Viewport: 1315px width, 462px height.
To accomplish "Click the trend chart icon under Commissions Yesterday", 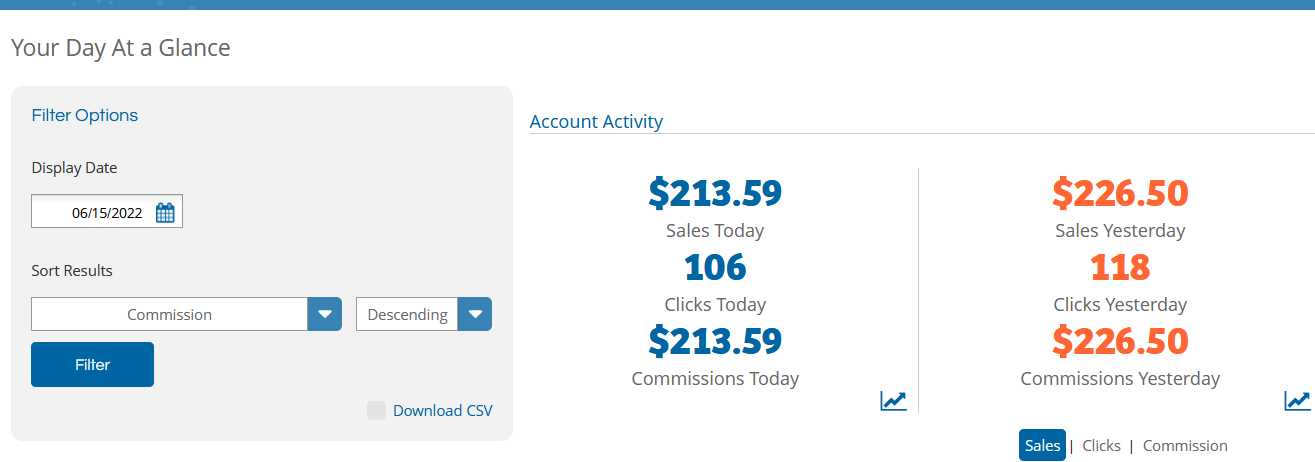I will tap(1297, 401).
